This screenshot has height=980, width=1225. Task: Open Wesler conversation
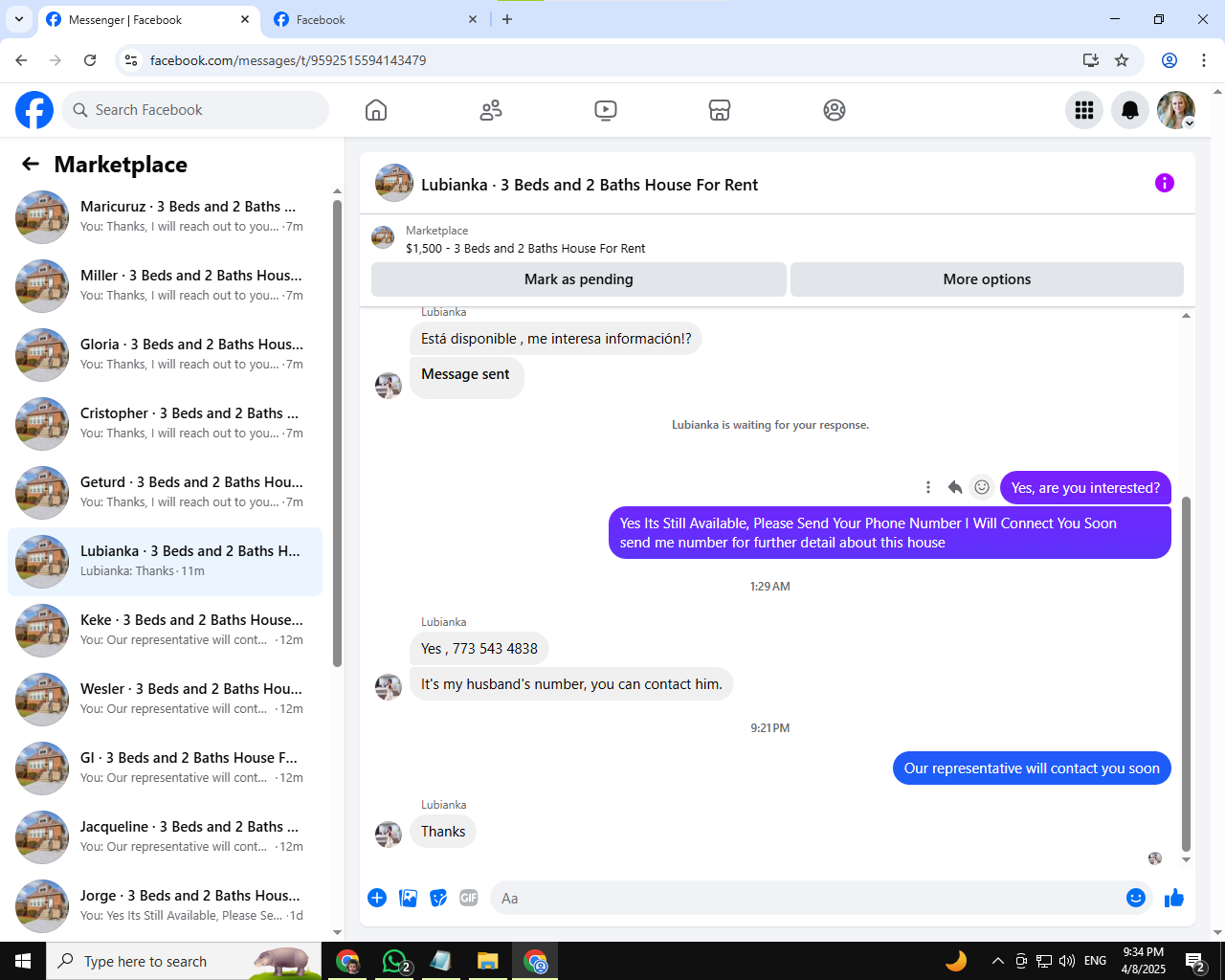coord(165,700)
